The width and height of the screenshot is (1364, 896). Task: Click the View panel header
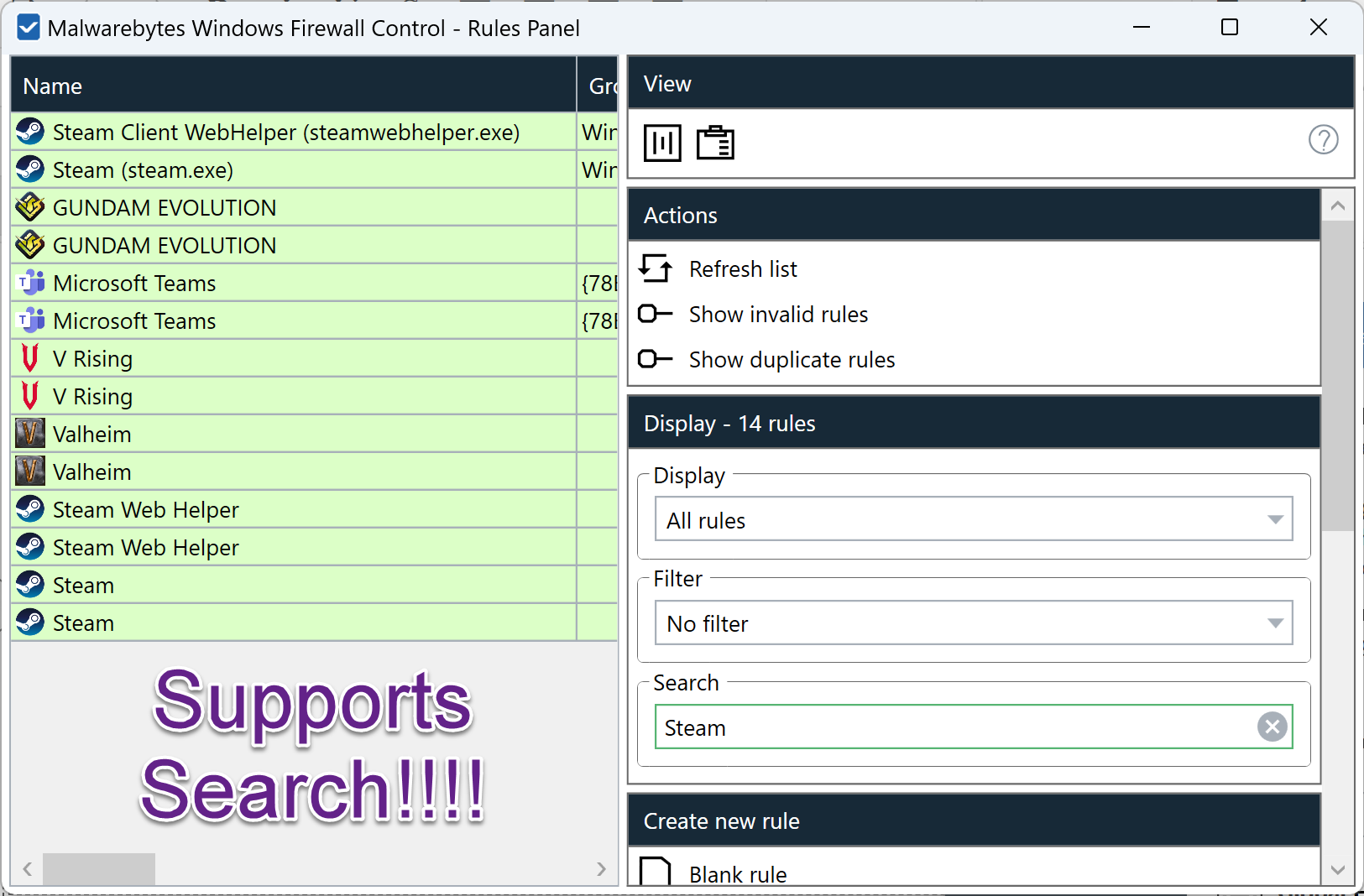tap(990, 83)
